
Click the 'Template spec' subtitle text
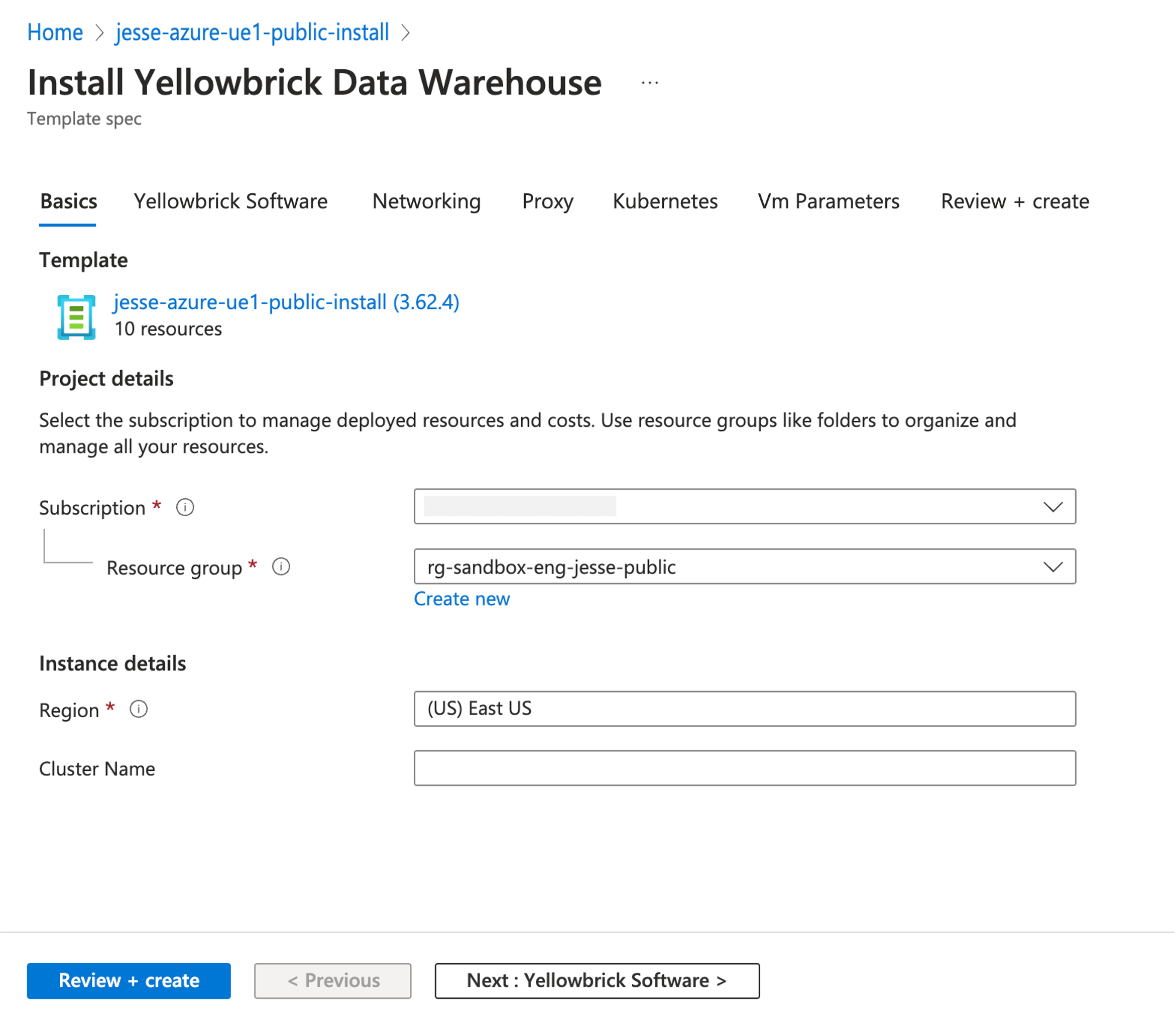point(84,119)
